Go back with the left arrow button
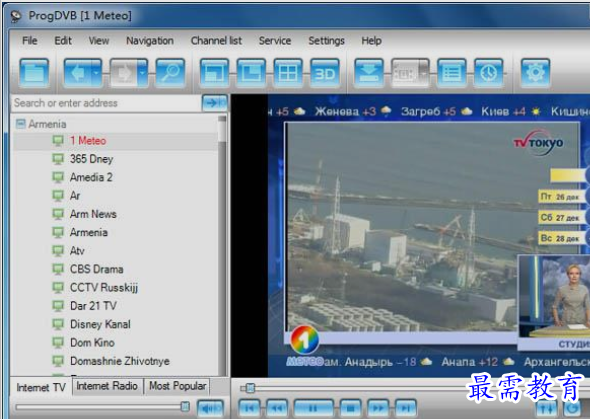Screen dimensions: 590x419 coord(78,73)
